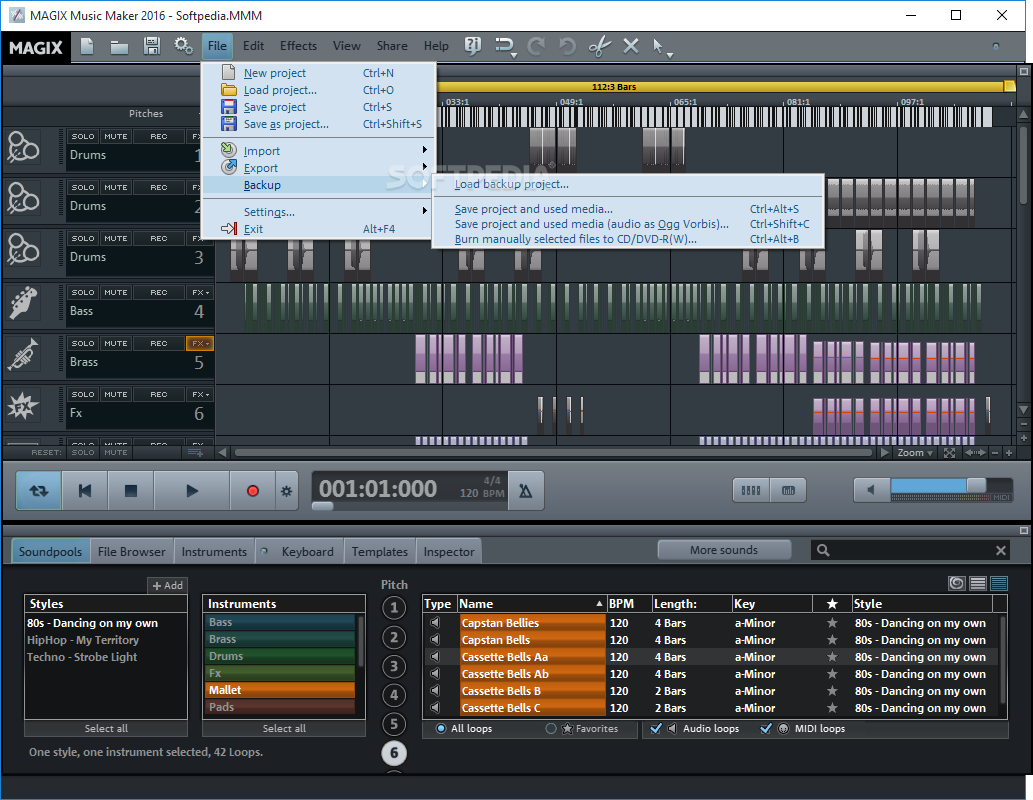Solo the Bass track

pyautogui.click(x=83, y=292)
